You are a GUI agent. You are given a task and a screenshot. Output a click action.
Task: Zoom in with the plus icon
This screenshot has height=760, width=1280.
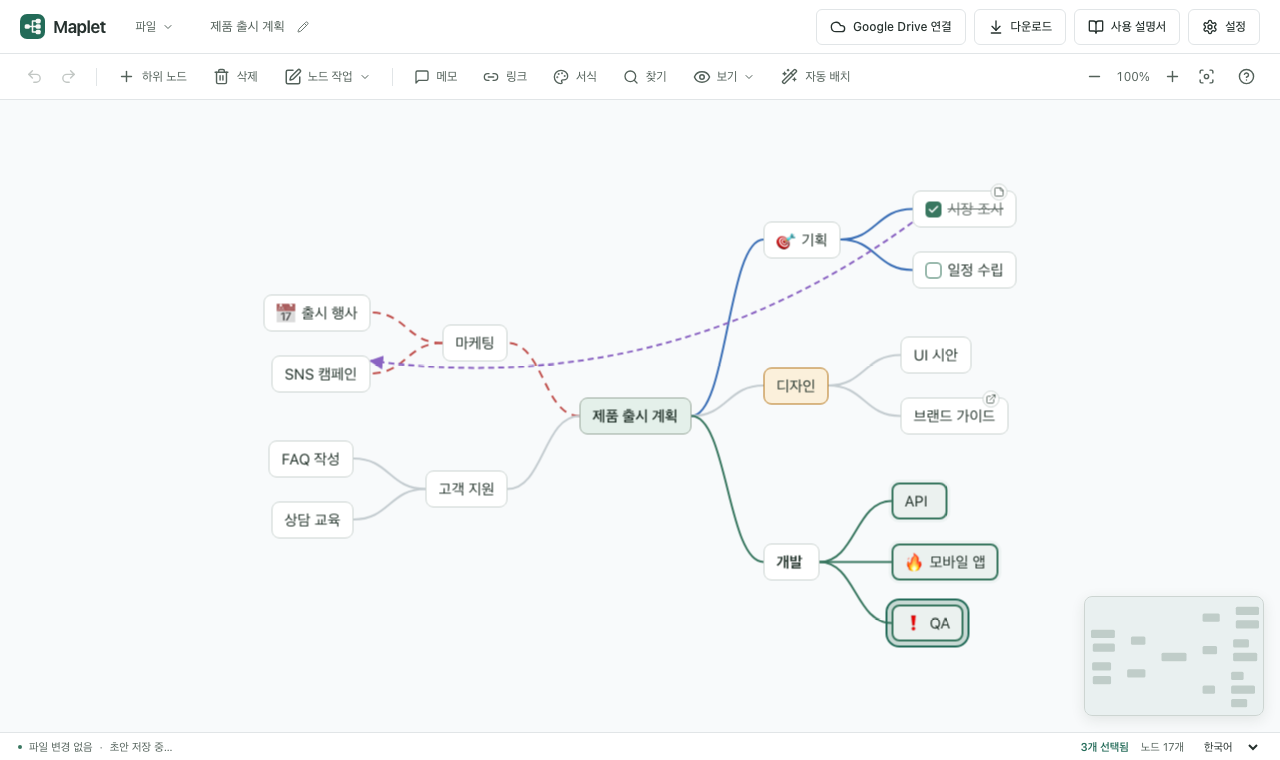(1172, 77)
